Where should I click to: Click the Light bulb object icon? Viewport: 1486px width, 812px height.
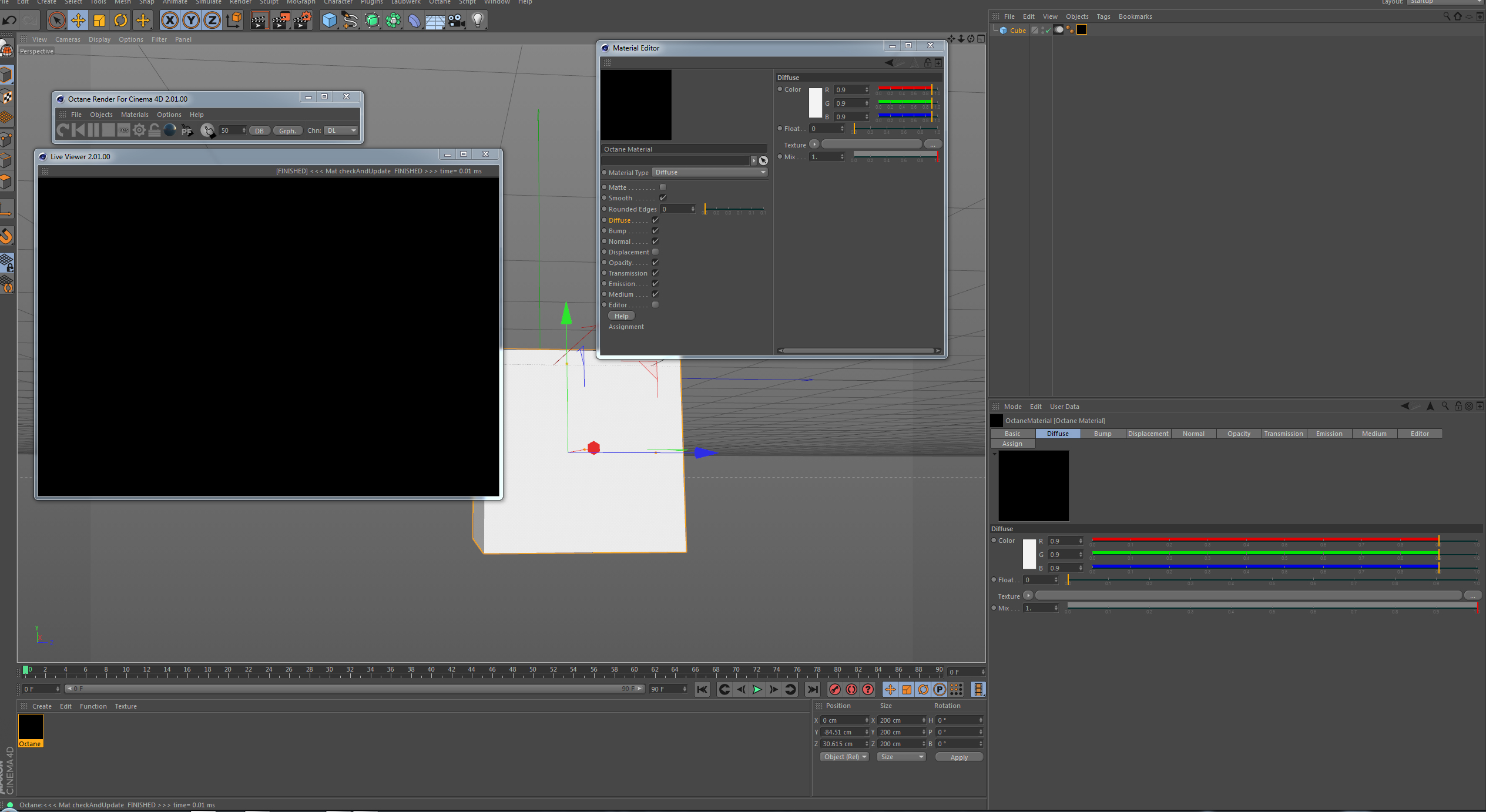tap(478, 21)
